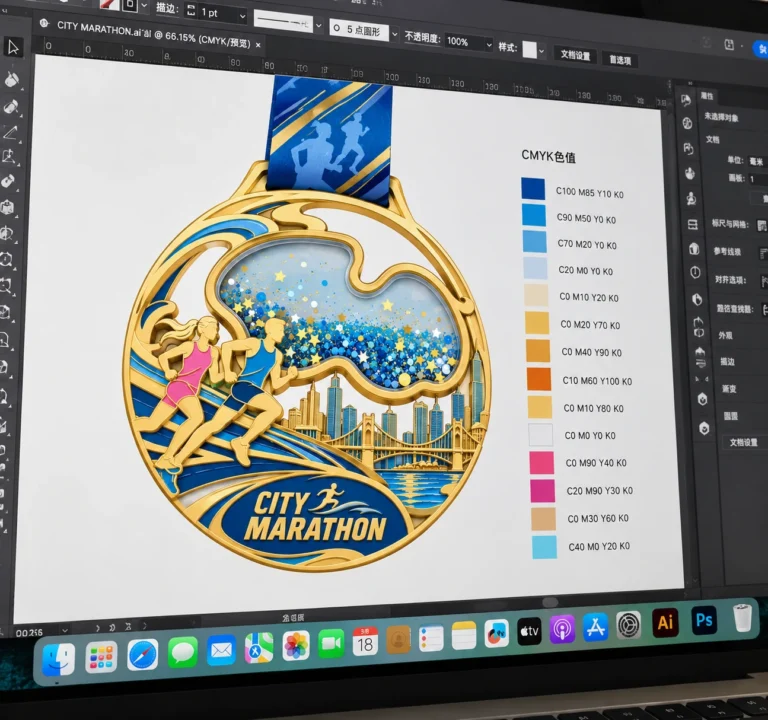
Task: Open System Settings gear in Dock
Action: (628, 625)
